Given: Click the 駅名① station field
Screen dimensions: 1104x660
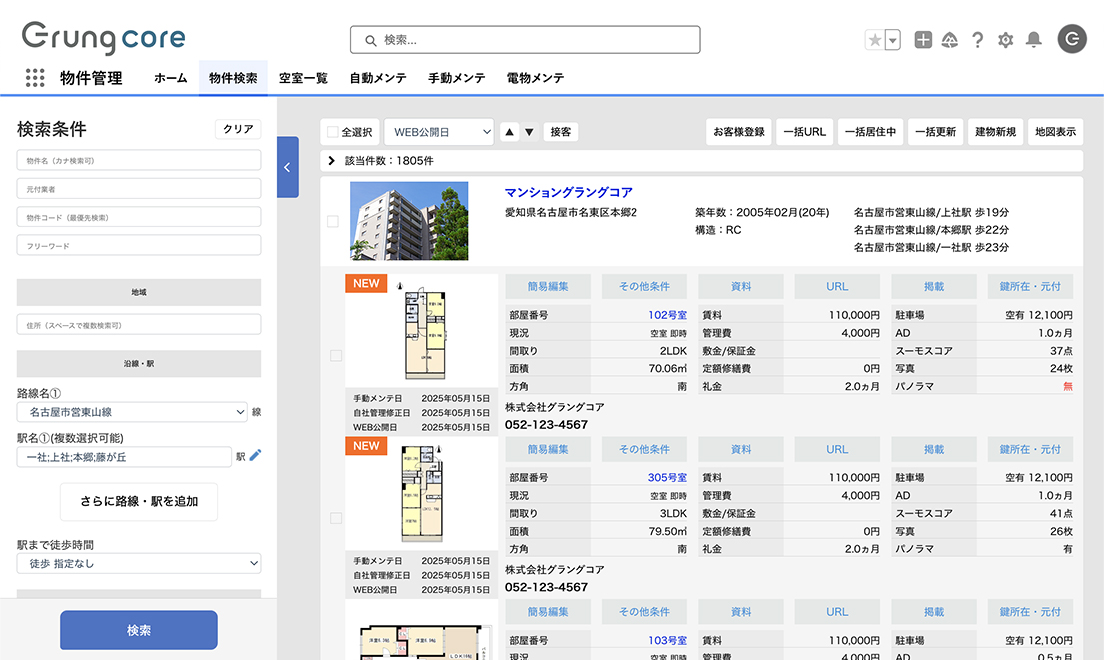Looking at the screenshot, I should [x=124, y=457].
